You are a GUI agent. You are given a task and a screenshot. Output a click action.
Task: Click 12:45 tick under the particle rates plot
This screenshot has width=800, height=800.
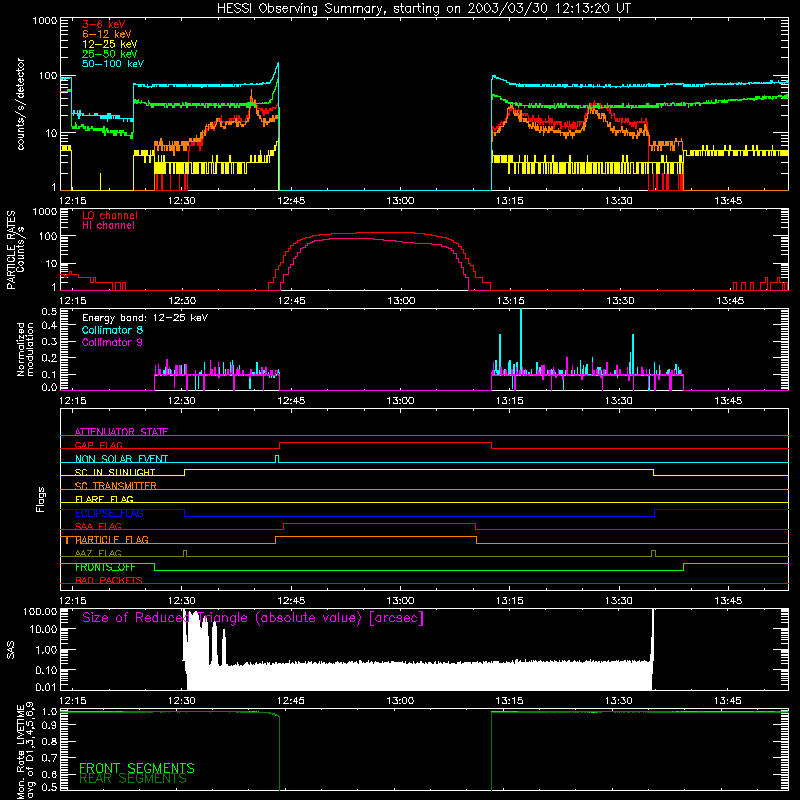click(292, 301)
